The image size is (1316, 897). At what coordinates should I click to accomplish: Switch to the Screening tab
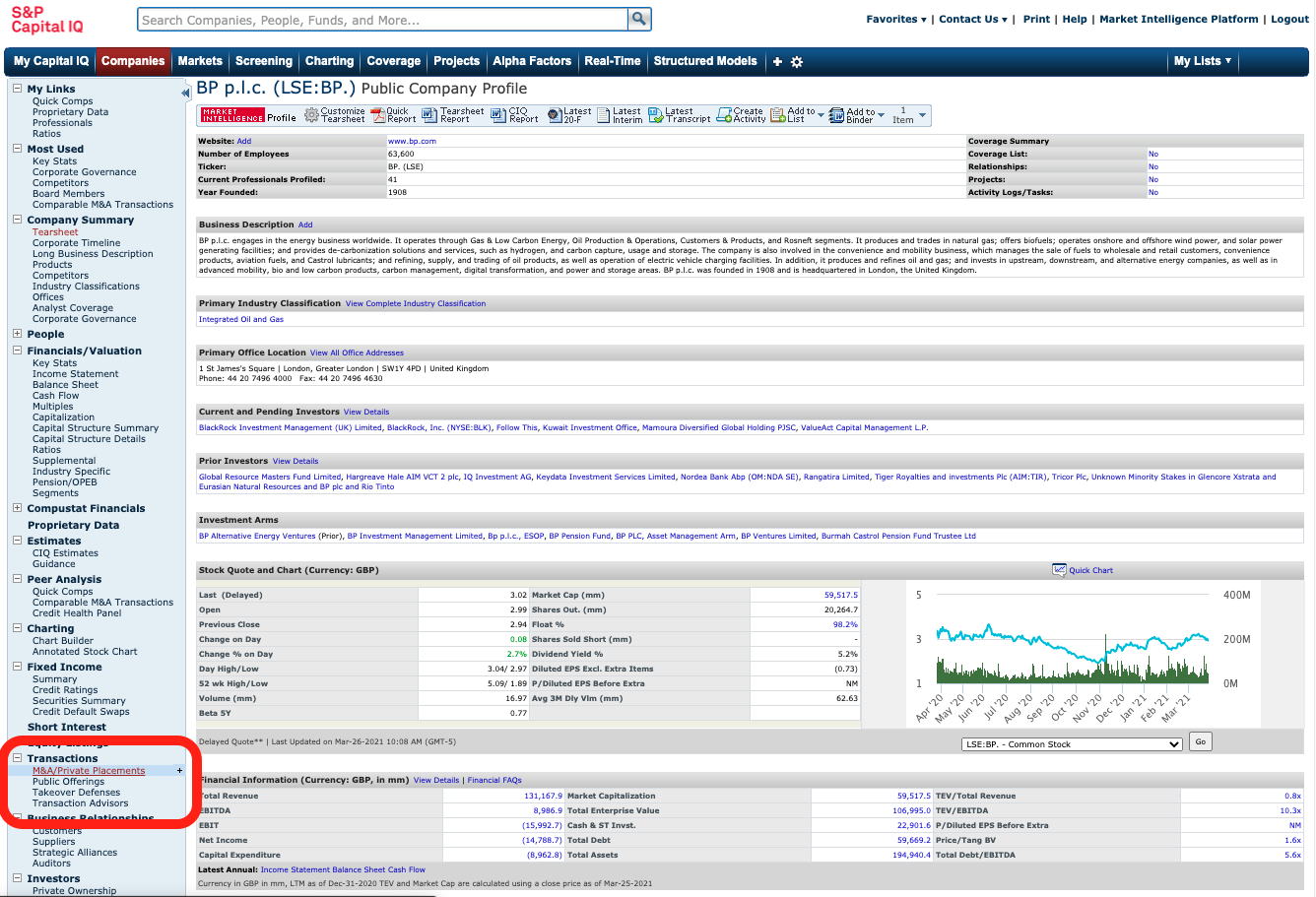point(263,61)
